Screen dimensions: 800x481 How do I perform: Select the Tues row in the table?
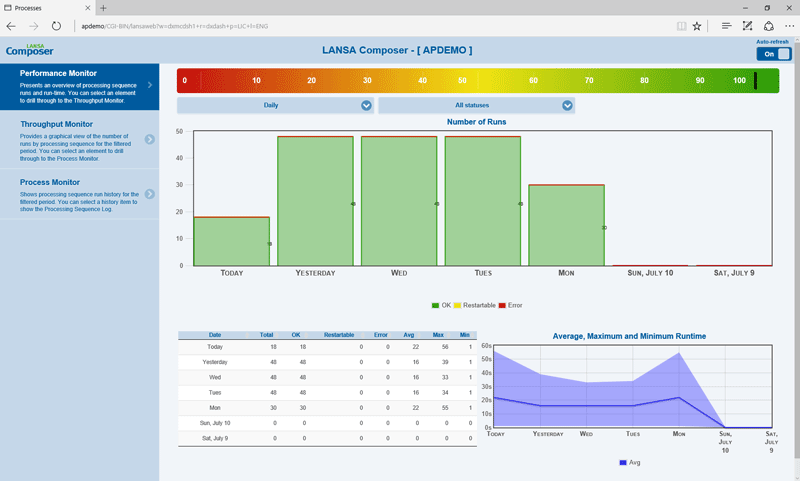(327, 393)
